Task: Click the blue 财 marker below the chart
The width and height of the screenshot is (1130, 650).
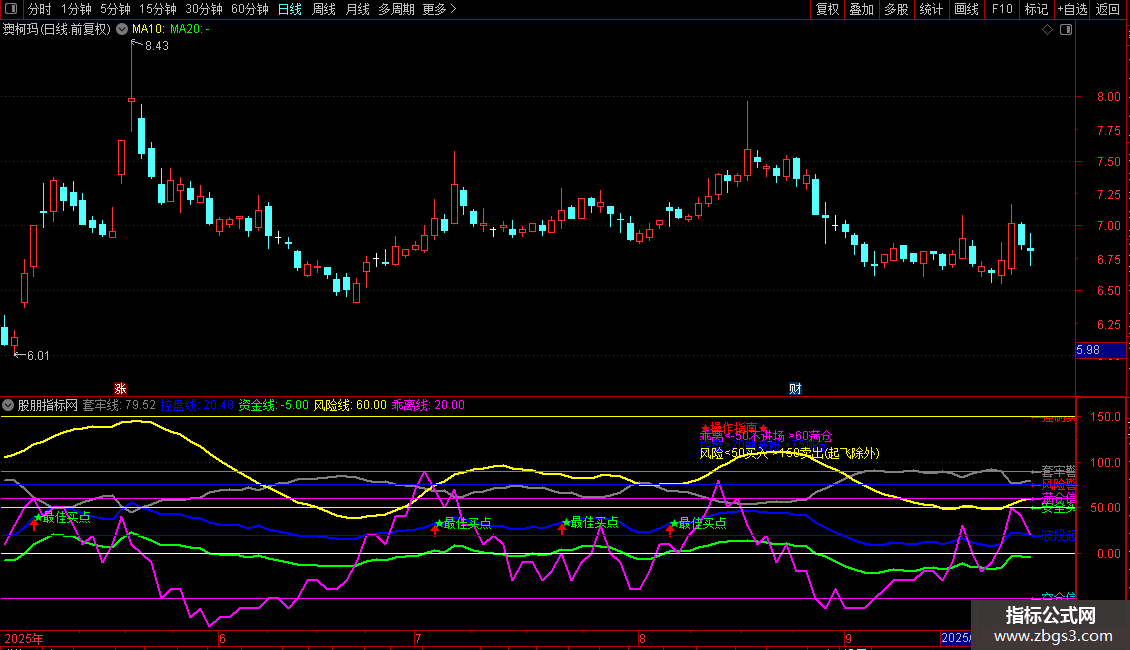Action: [x=795, y=388]
